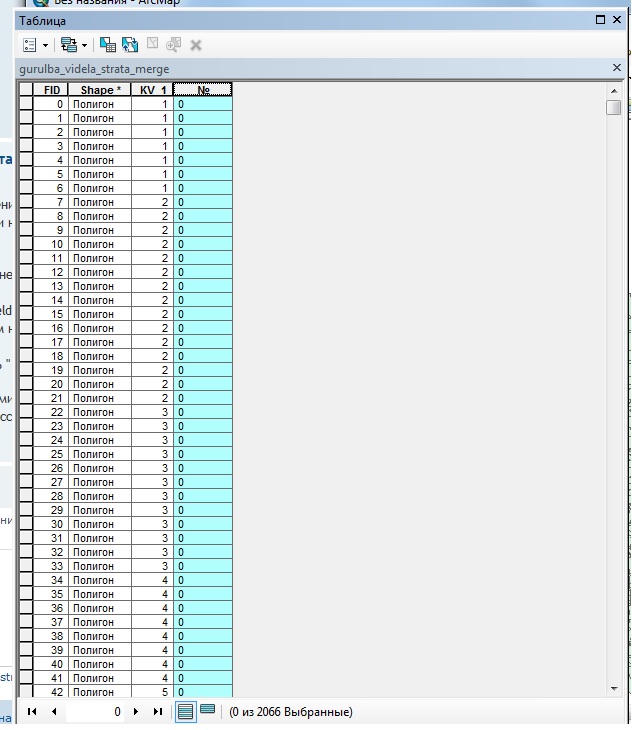Close the Таблица window
632x730 pixels.
point(617,20)
